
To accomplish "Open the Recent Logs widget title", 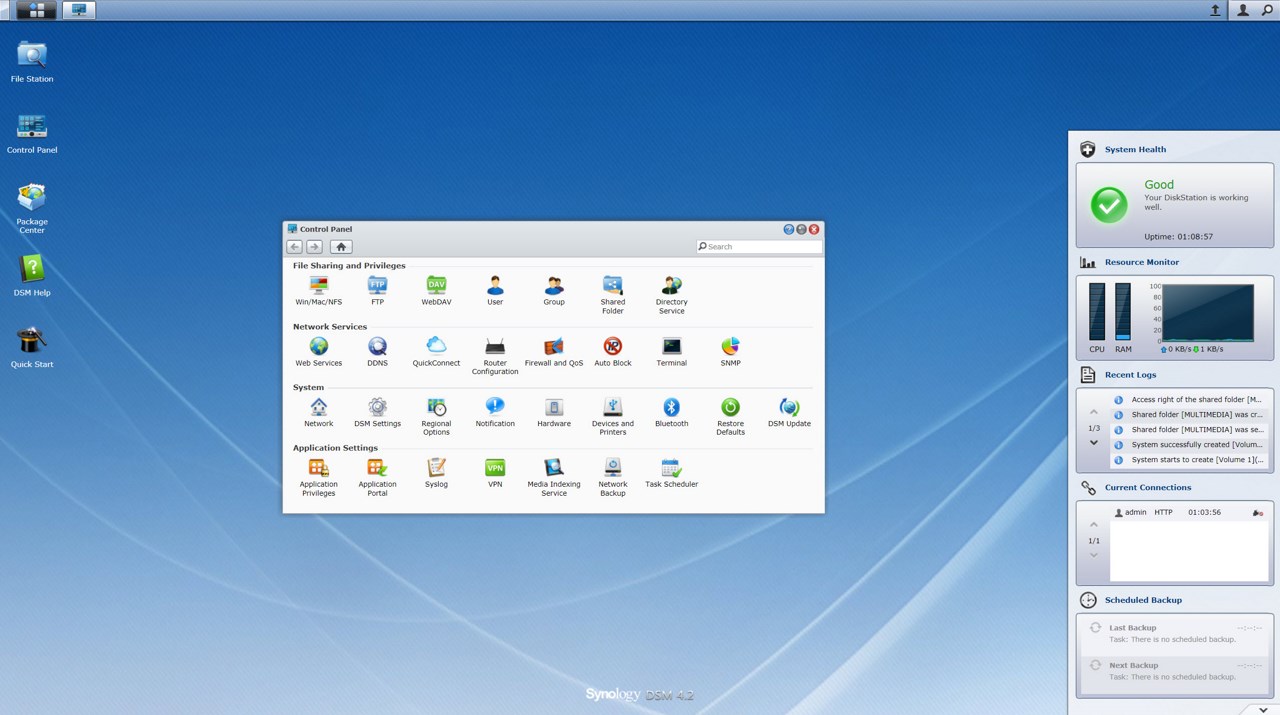I will [1130, 375].
